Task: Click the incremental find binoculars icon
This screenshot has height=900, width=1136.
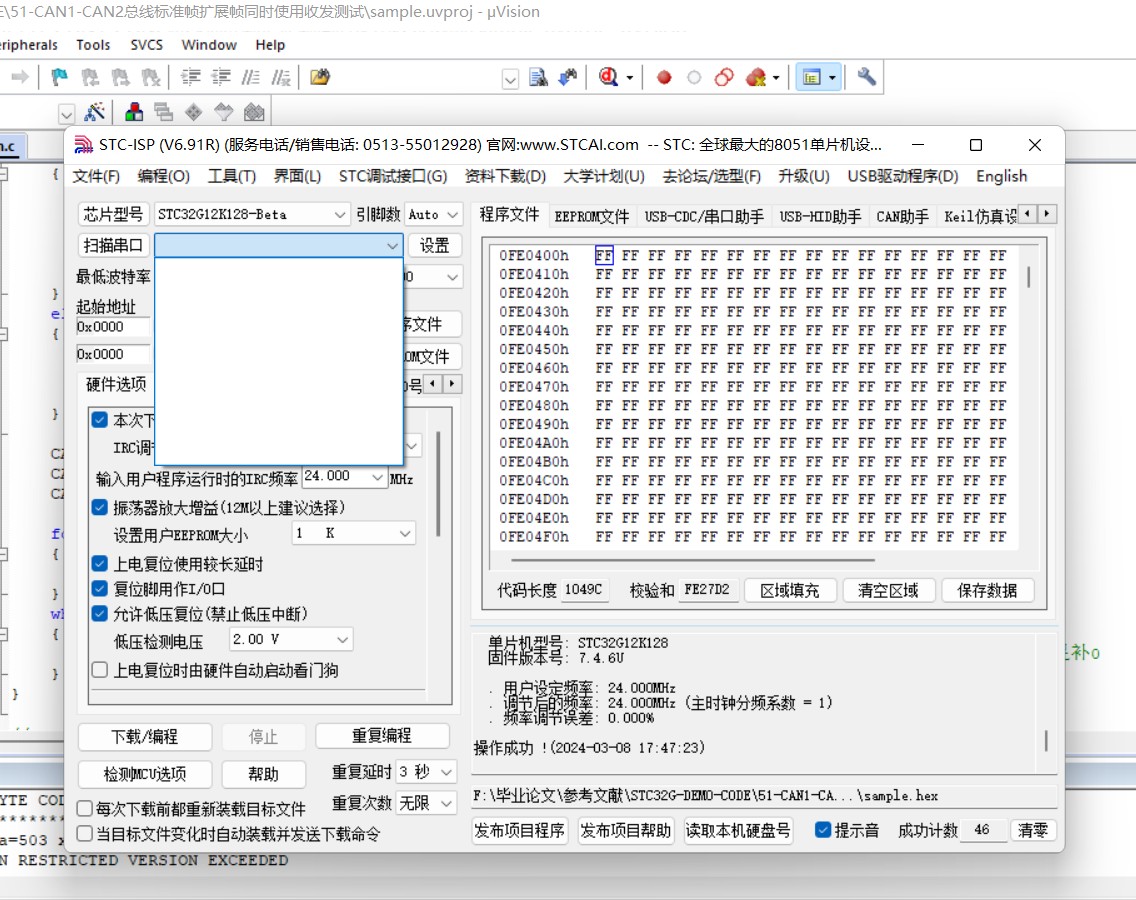Action: (x=568, y=77)
